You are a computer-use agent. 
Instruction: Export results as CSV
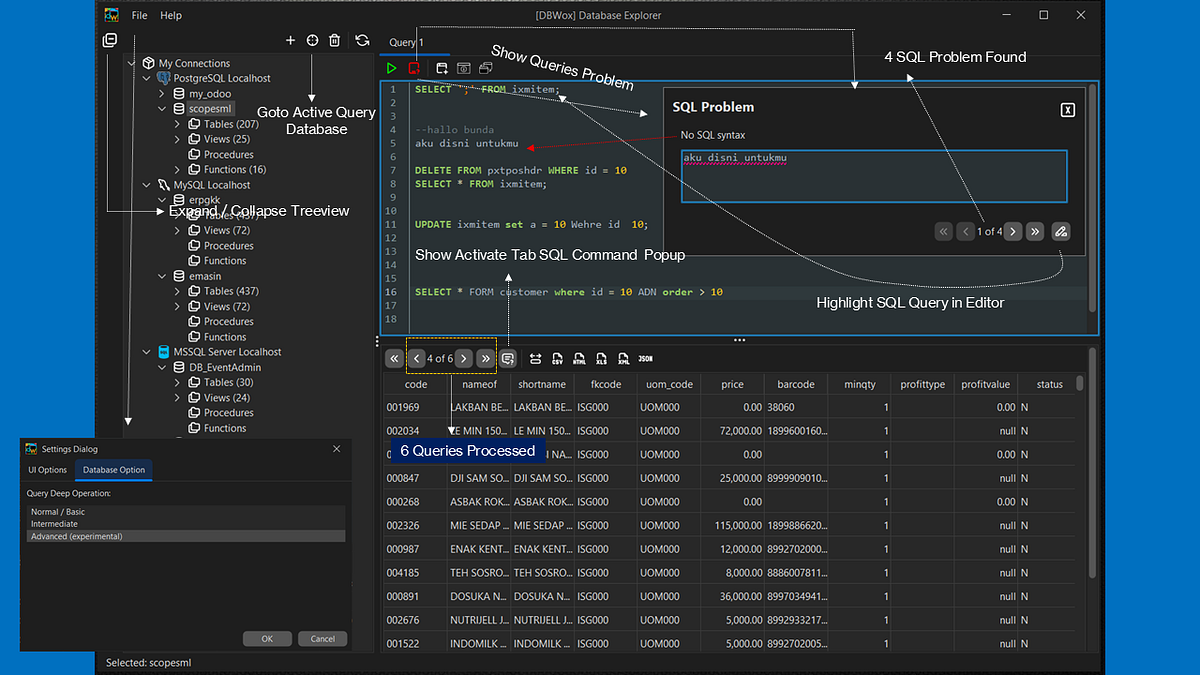pyautogui.click(x=556, y=358)
